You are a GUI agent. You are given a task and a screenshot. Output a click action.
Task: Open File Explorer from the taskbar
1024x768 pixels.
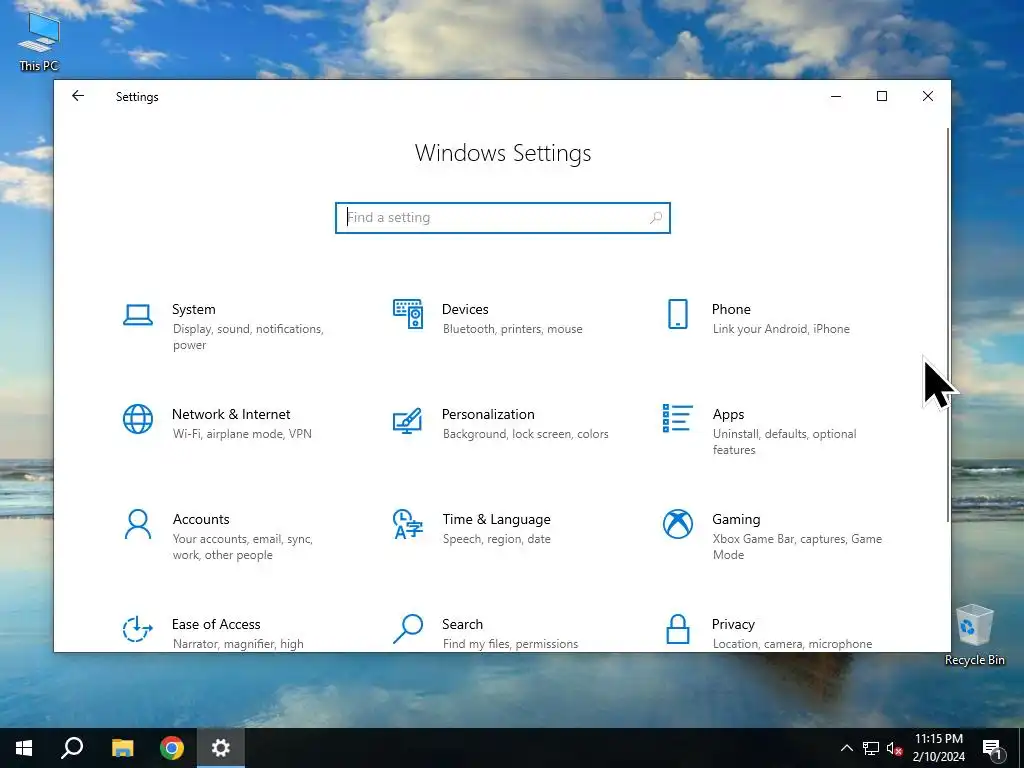[x=122, y=748]
